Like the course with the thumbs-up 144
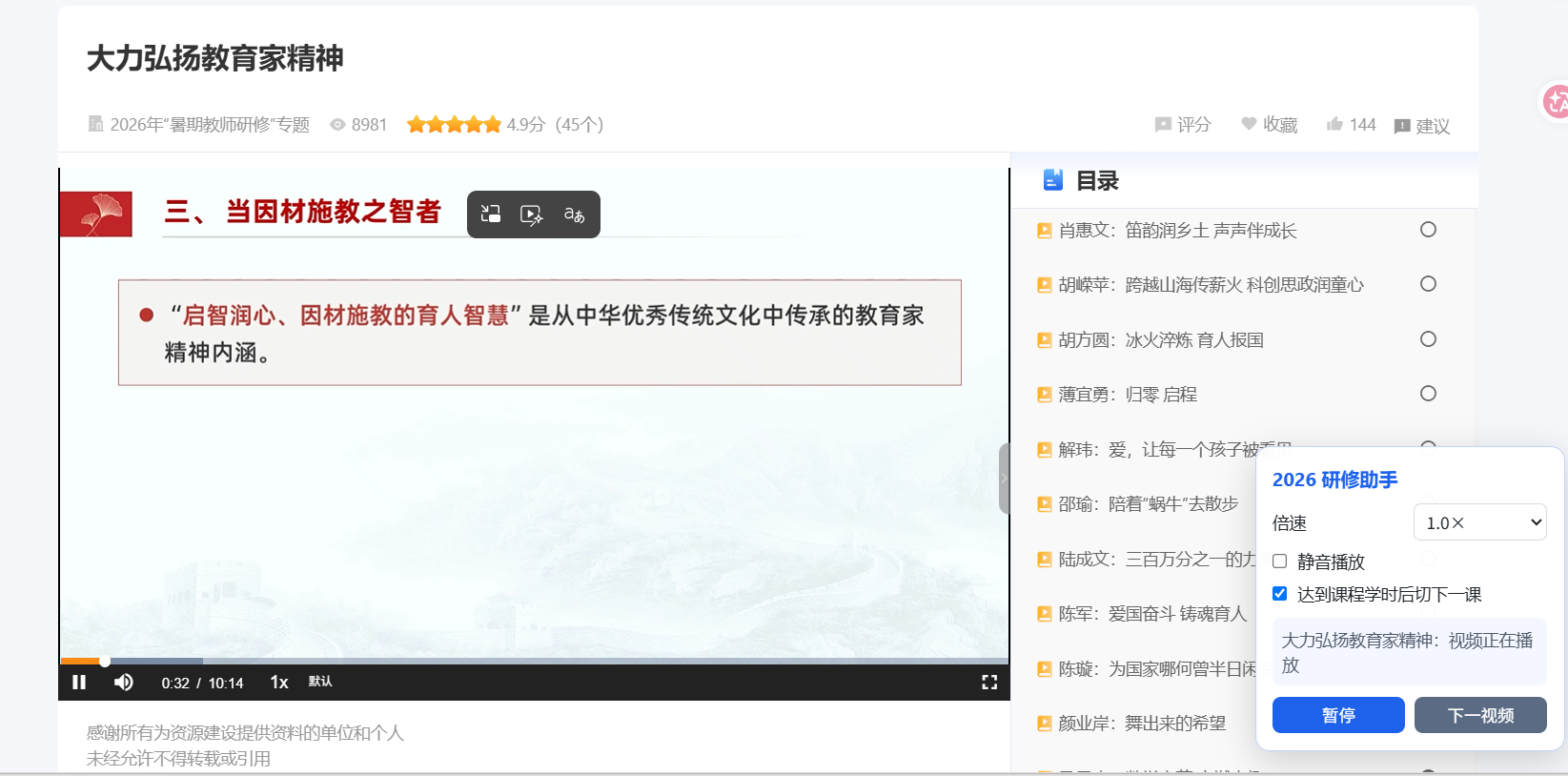The width and height of the screenshot is (1568, 776). point(1351,125)
